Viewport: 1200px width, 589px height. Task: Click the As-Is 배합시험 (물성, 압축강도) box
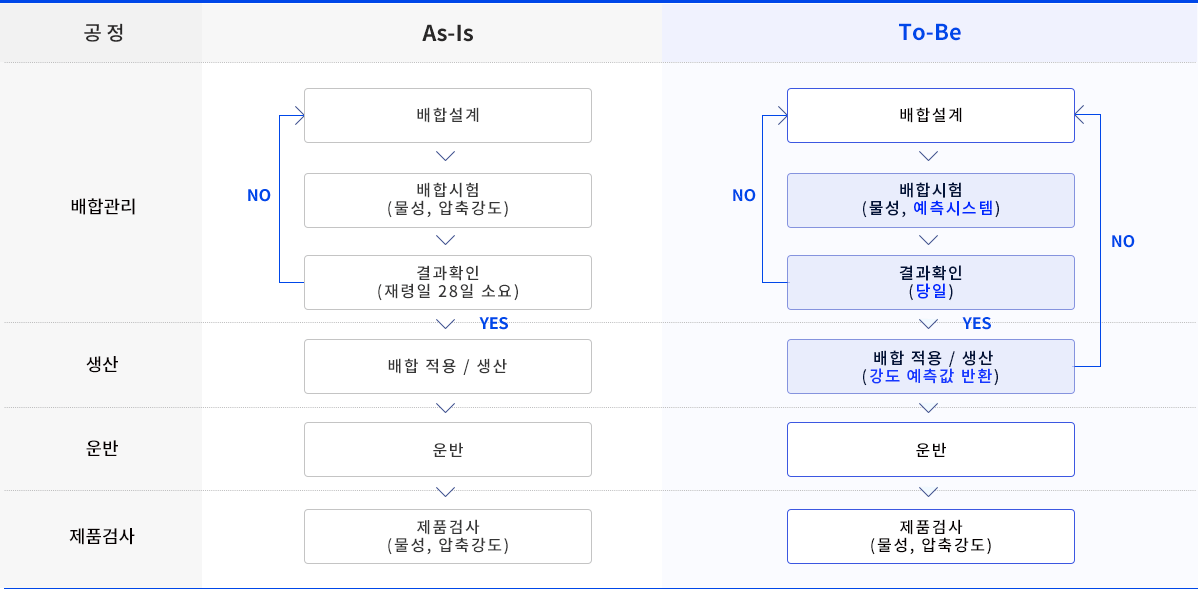[448, 200]
